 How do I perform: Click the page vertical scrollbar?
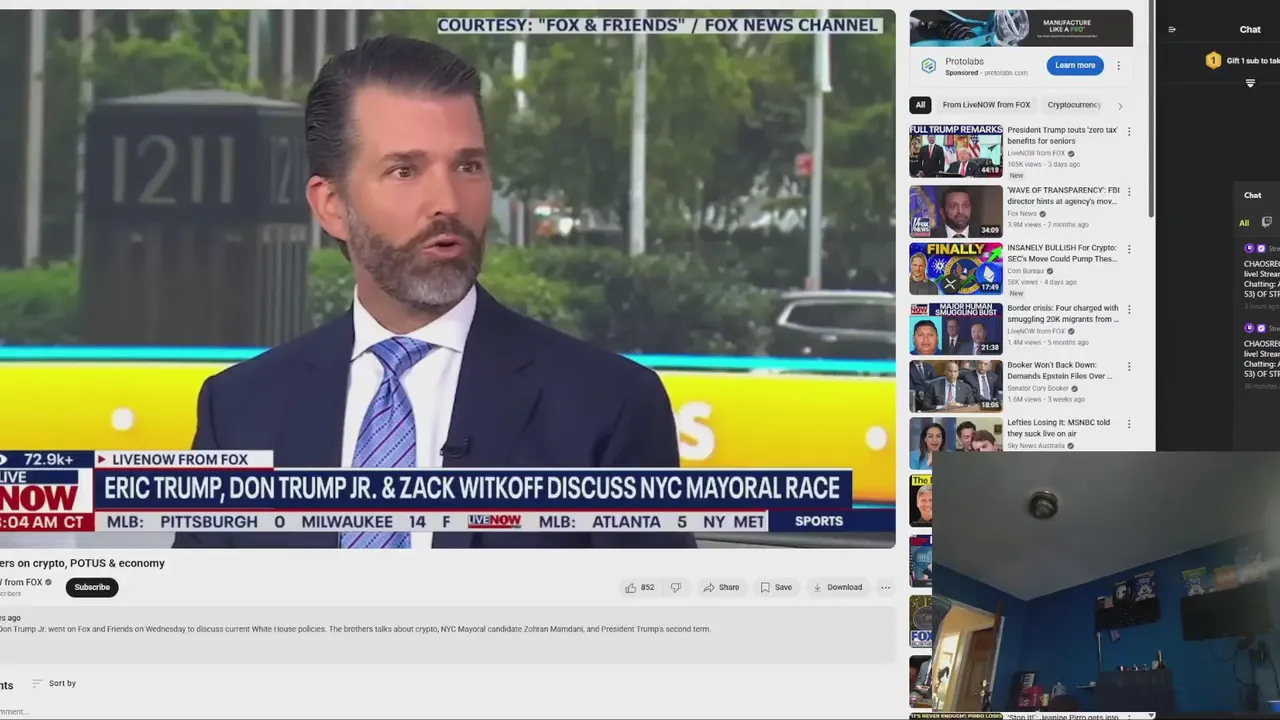pyautogui.click(x=1151, y=110)
